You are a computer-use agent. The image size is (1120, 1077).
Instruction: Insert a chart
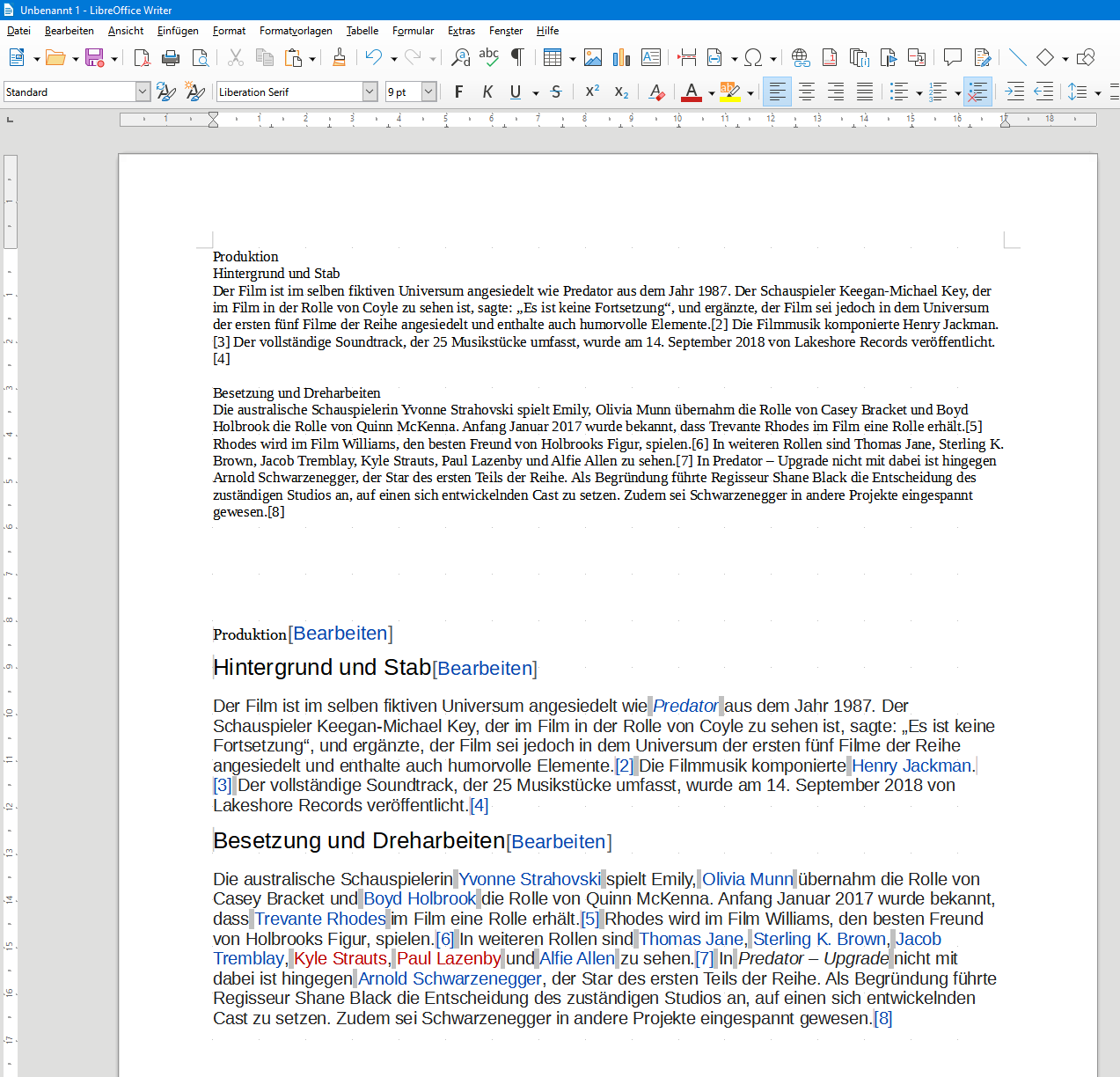point(622,58)
